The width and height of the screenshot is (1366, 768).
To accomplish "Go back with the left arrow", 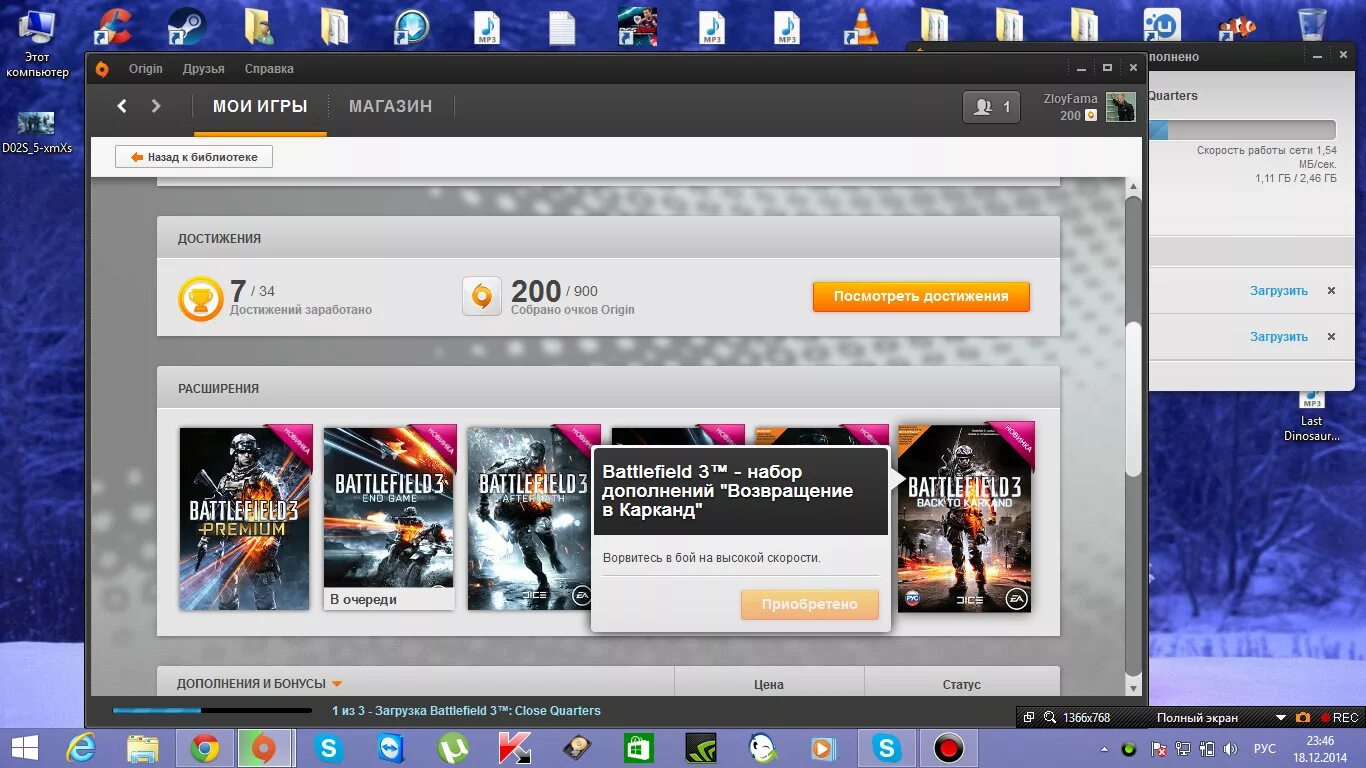I will pos(122,106).
